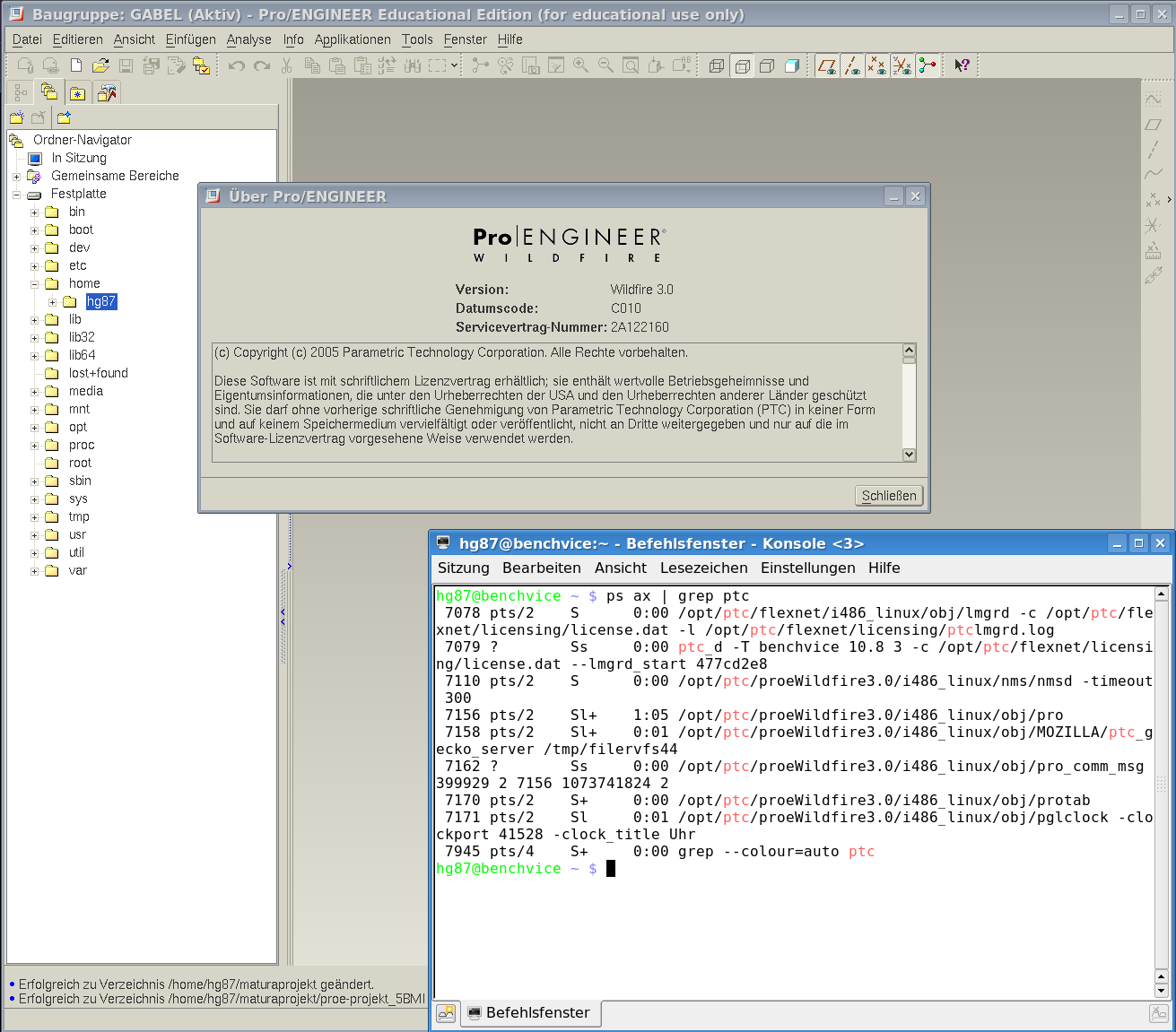Switch to no hidden line display
This screenshot has width=1176, height=1032.
coord(767,65)
